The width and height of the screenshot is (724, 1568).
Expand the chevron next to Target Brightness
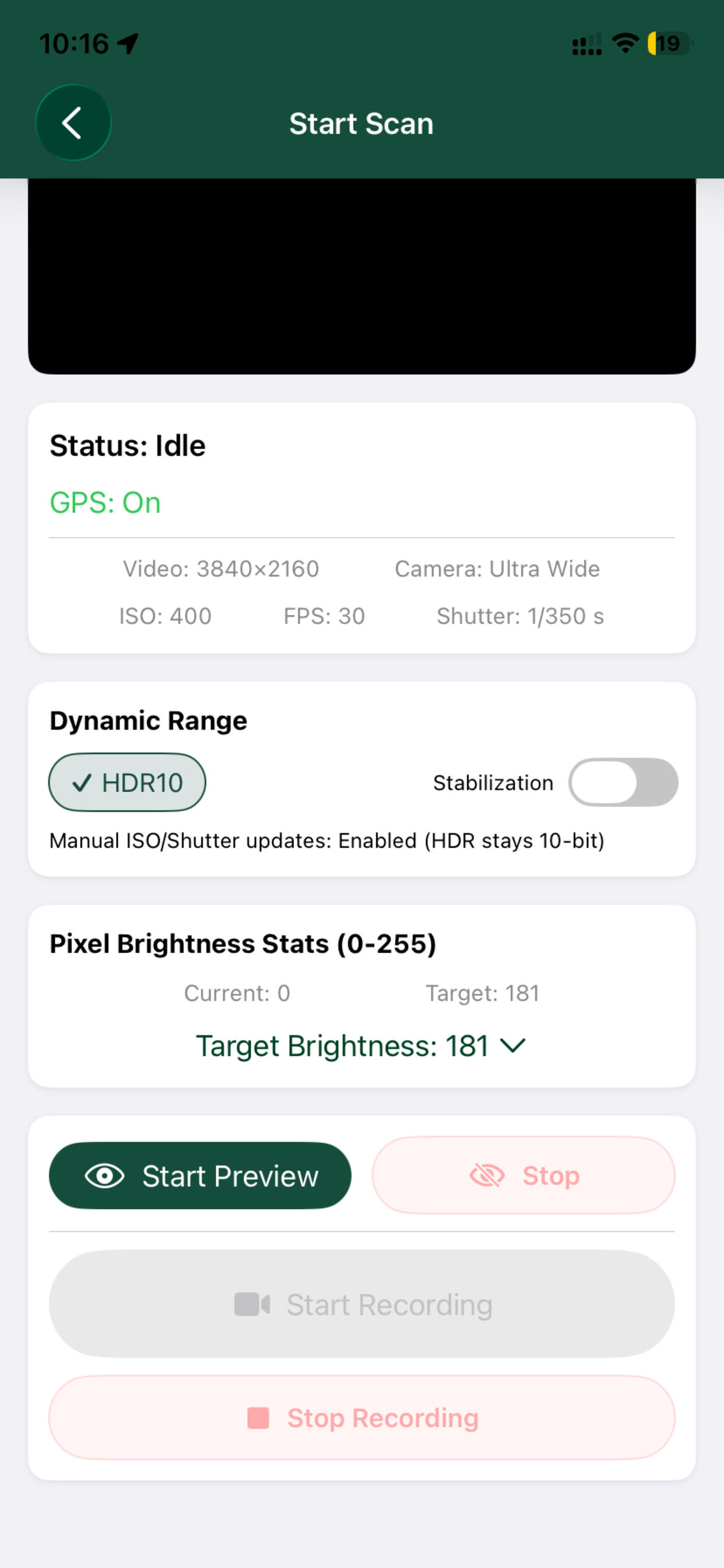(513, 1046)
